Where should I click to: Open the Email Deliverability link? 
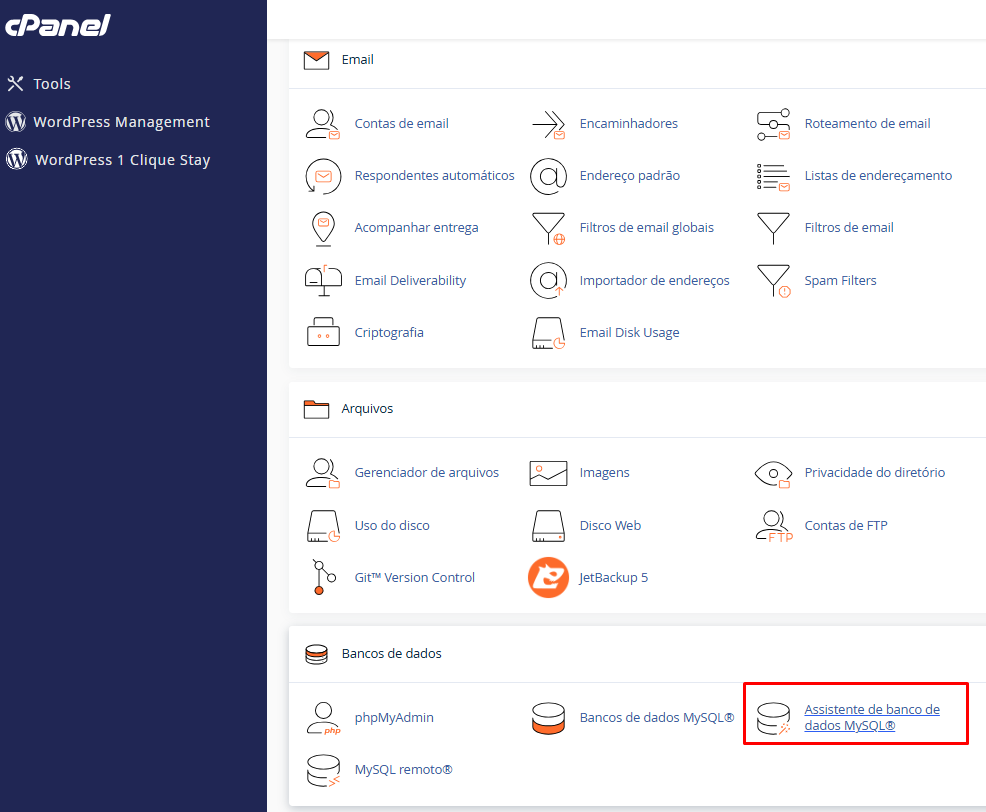(x=410, y=281)
